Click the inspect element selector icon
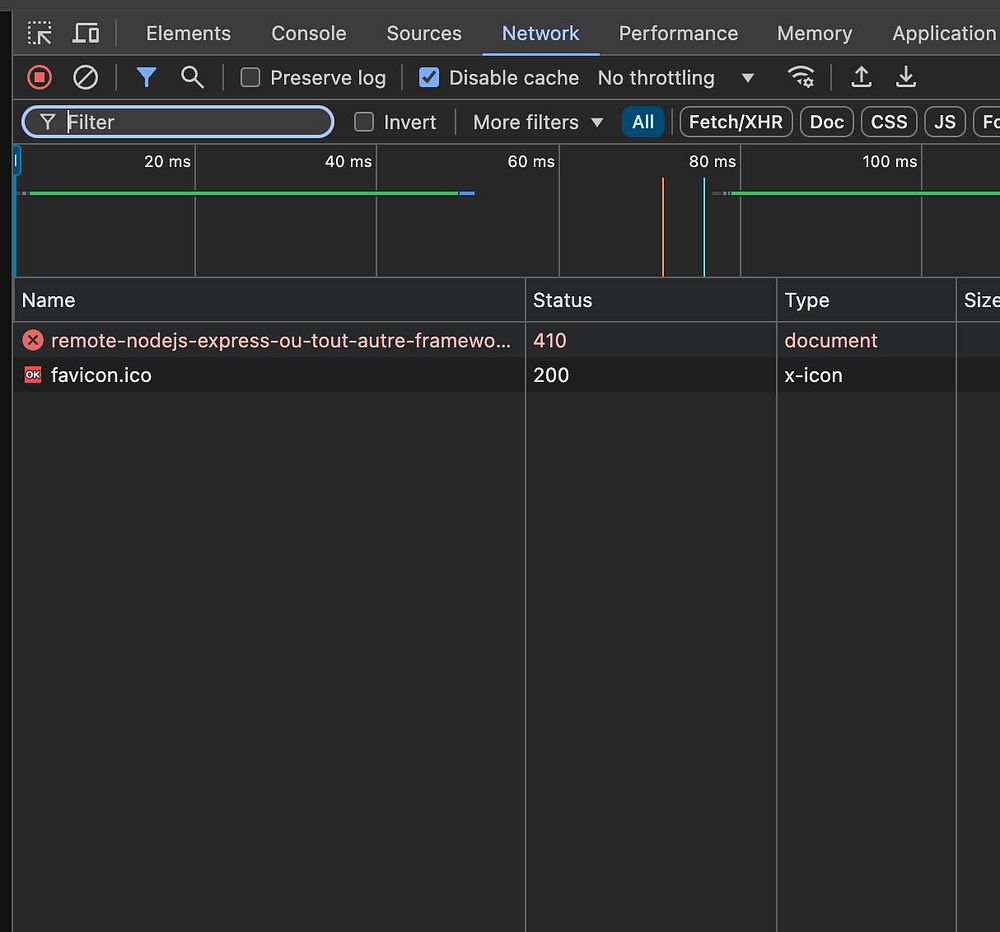The image size is (1000, 932). [40, 33]
